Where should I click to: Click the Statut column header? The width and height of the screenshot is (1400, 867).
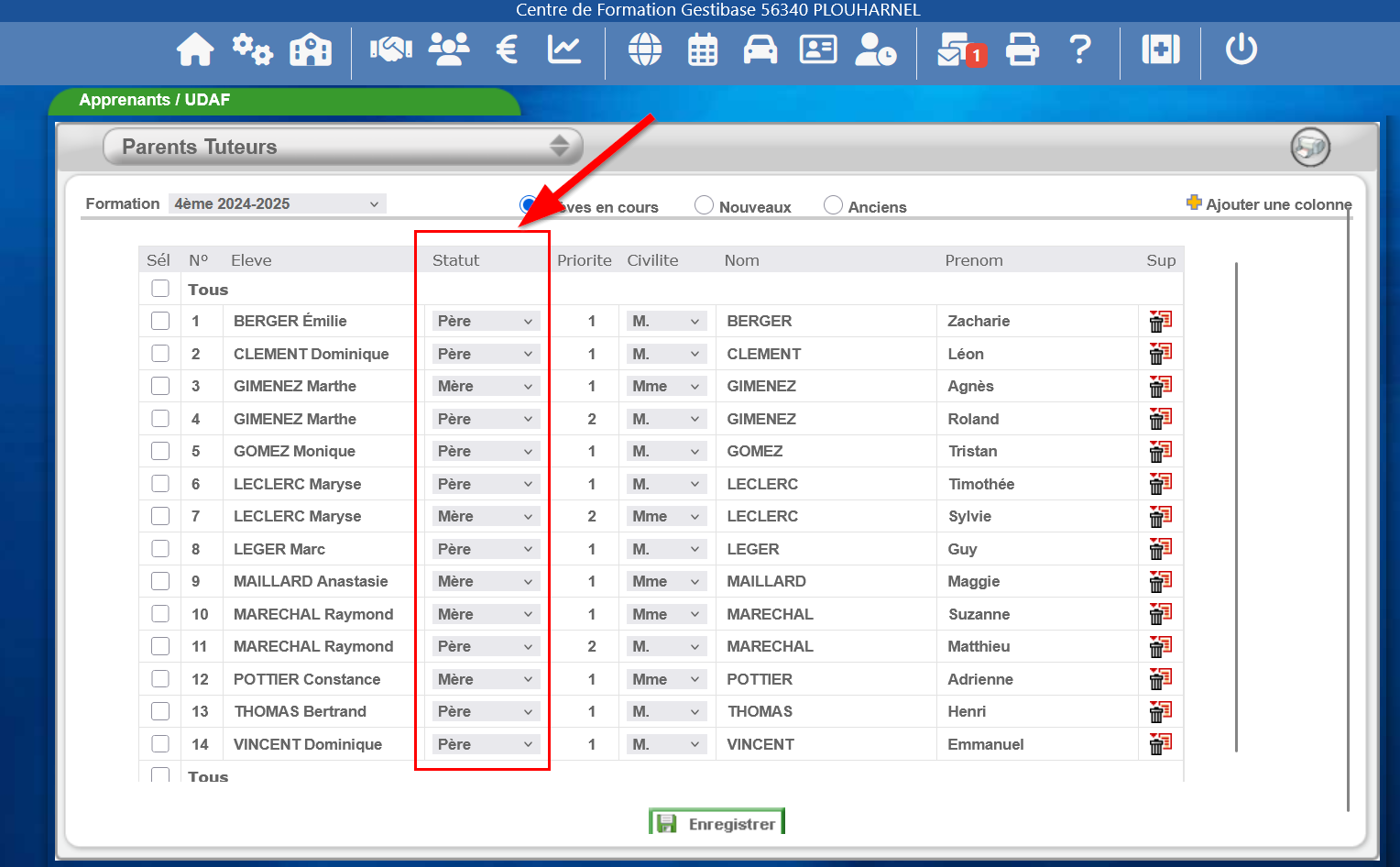point(455,260)
